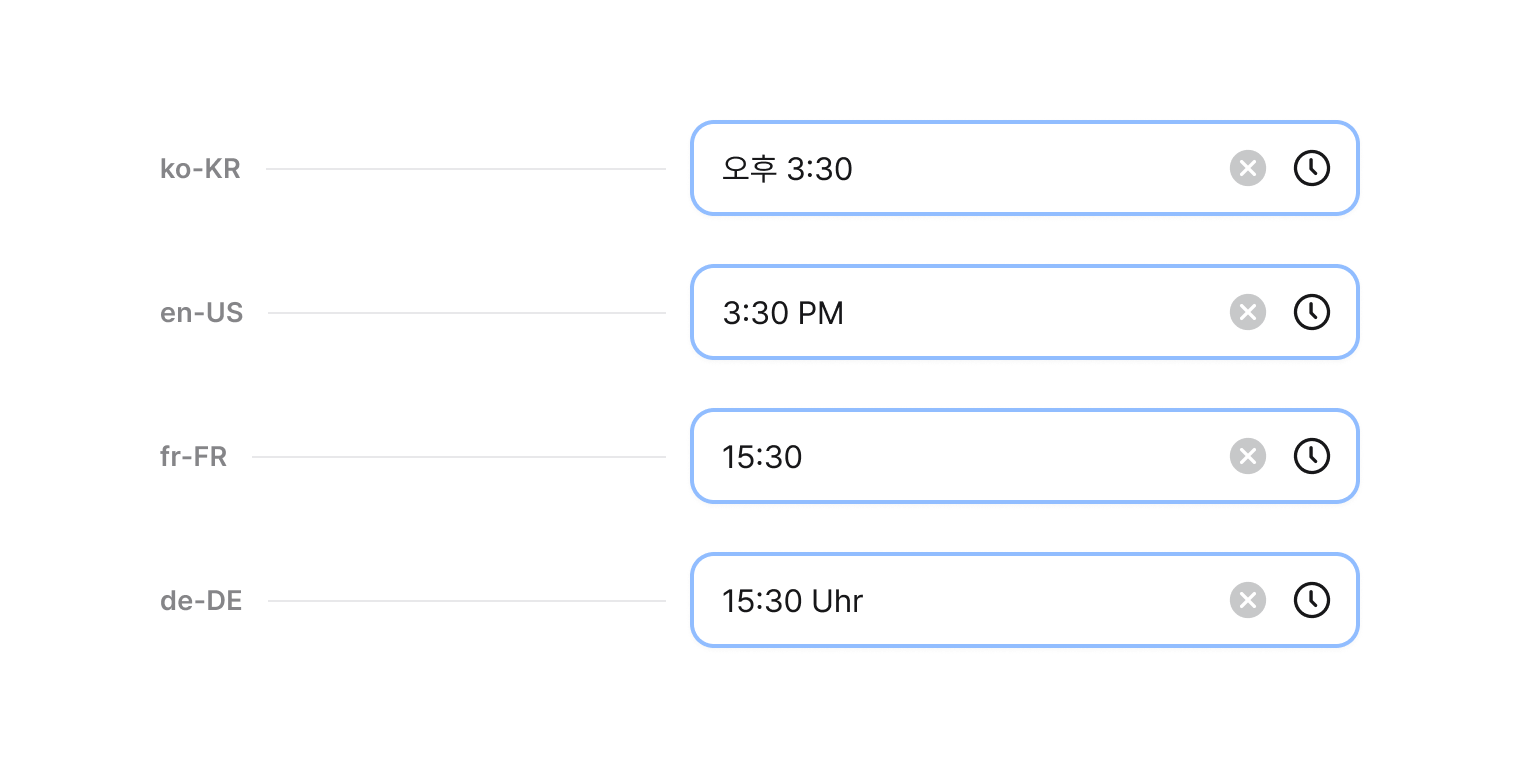
Task: Click the divider line beside en-US
Action: pos(466,313)
